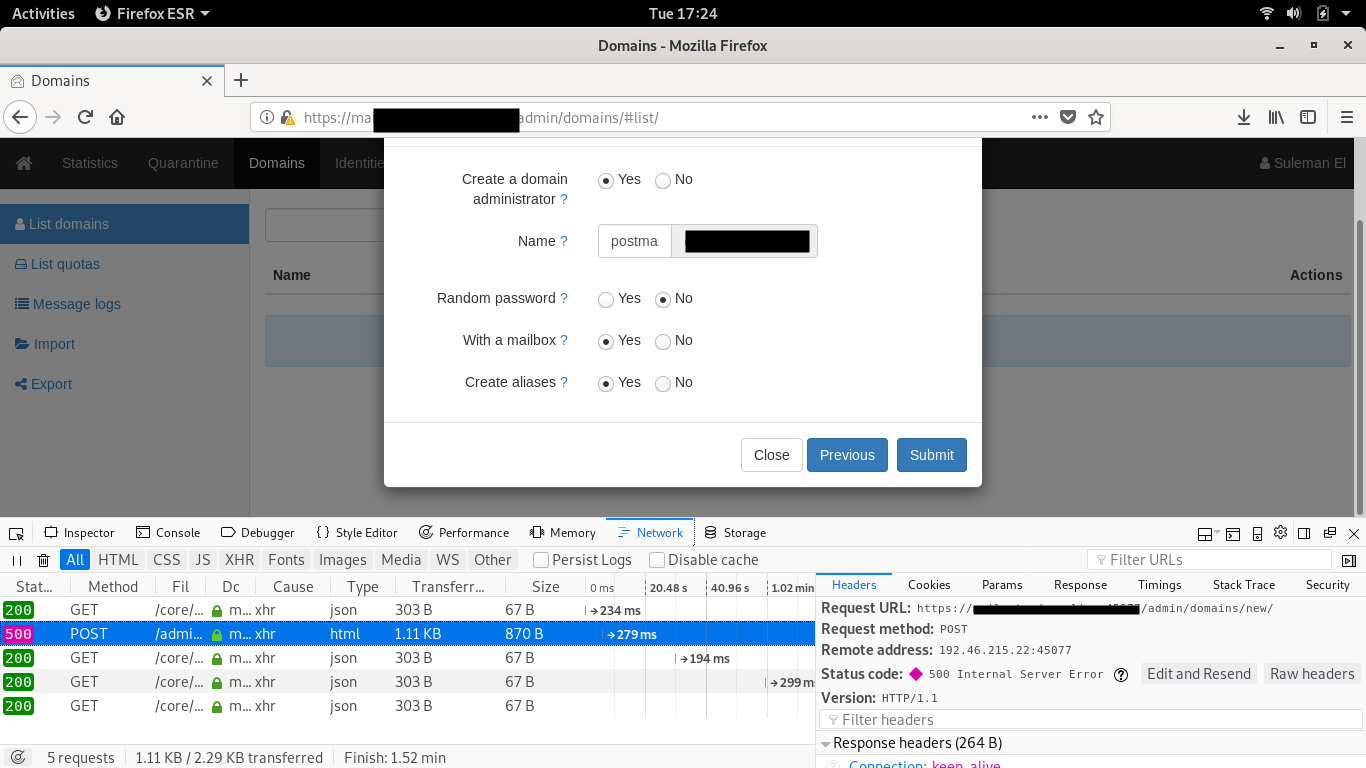Select the pick-element inspection tool in DevTools
Viewport: 1366px width, 768px height.
click(15, 532)
